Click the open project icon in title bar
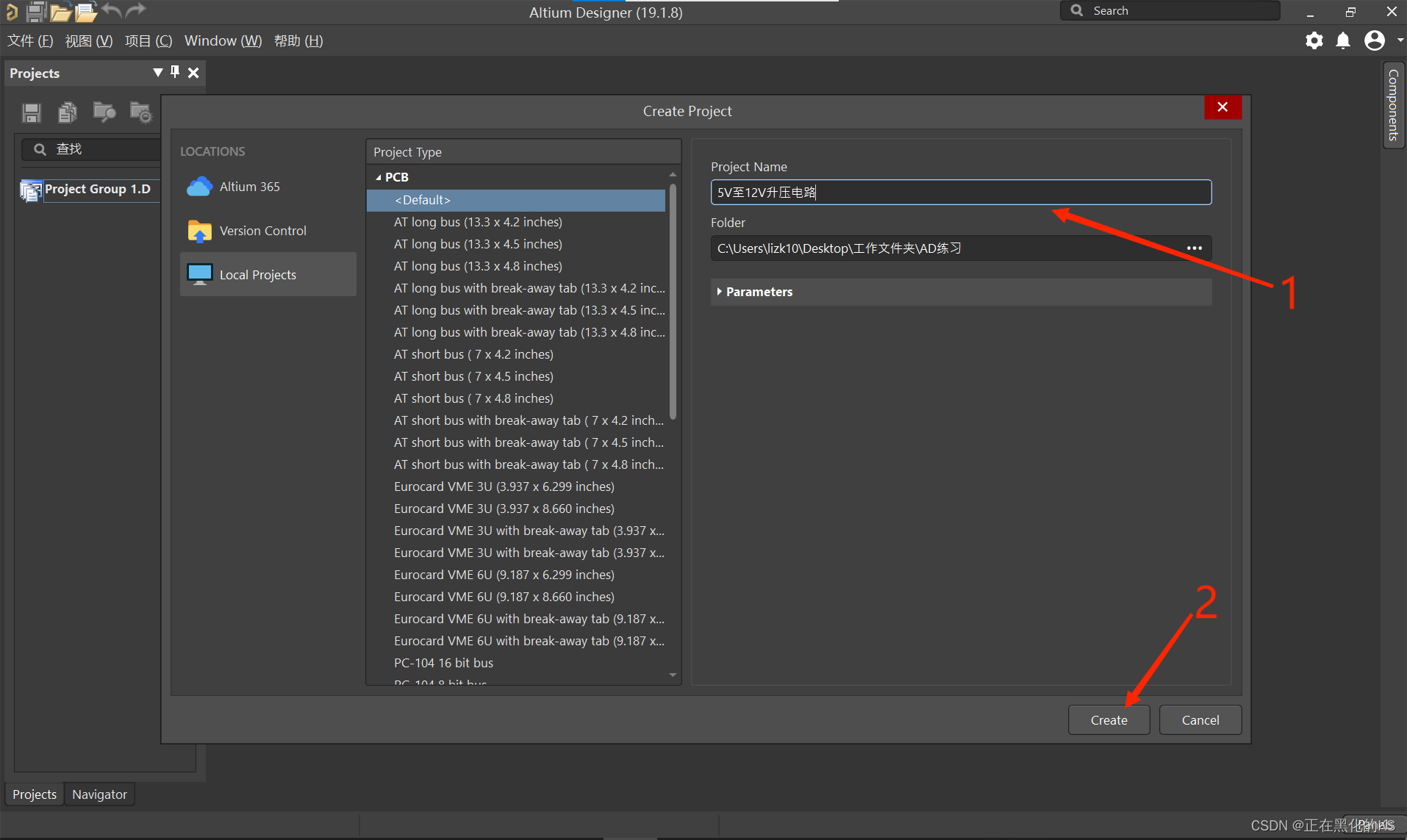 86,12
